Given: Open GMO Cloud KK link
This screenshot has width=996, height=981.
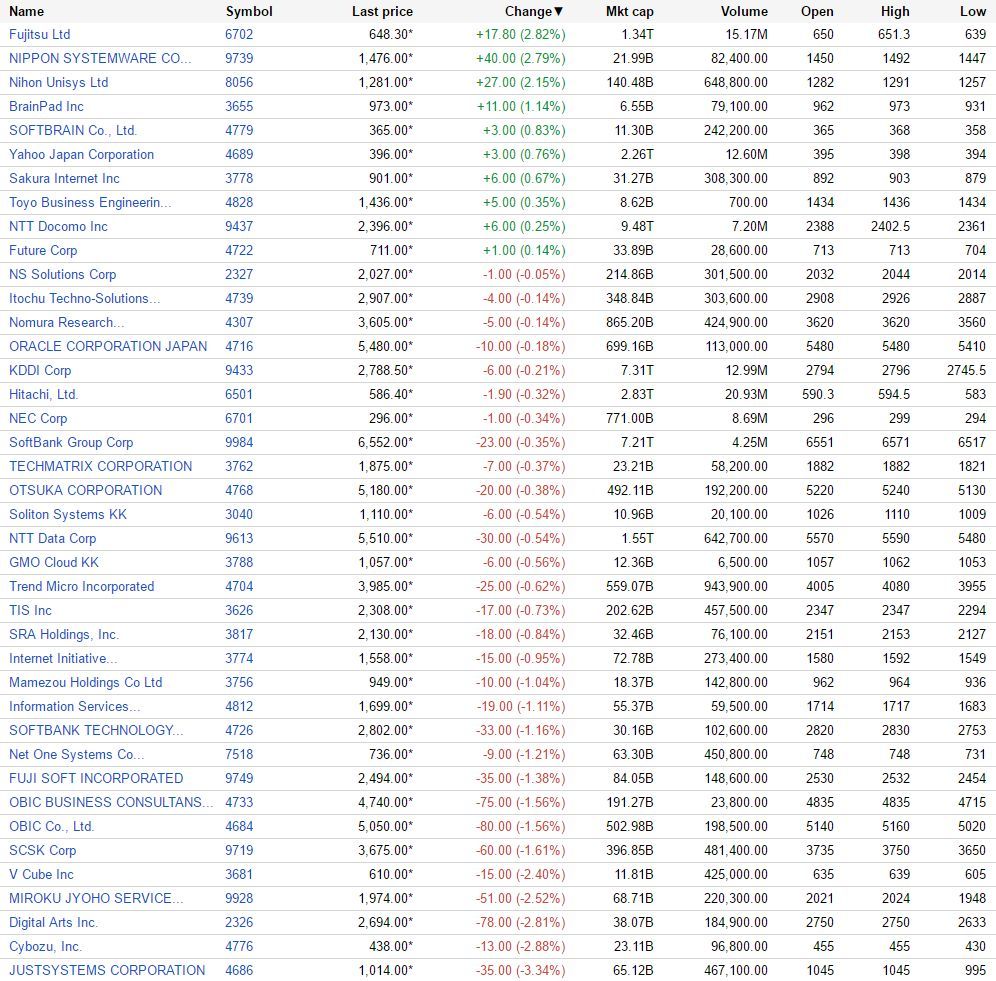Looking at the screenshot, I should (x=54, y=562).
